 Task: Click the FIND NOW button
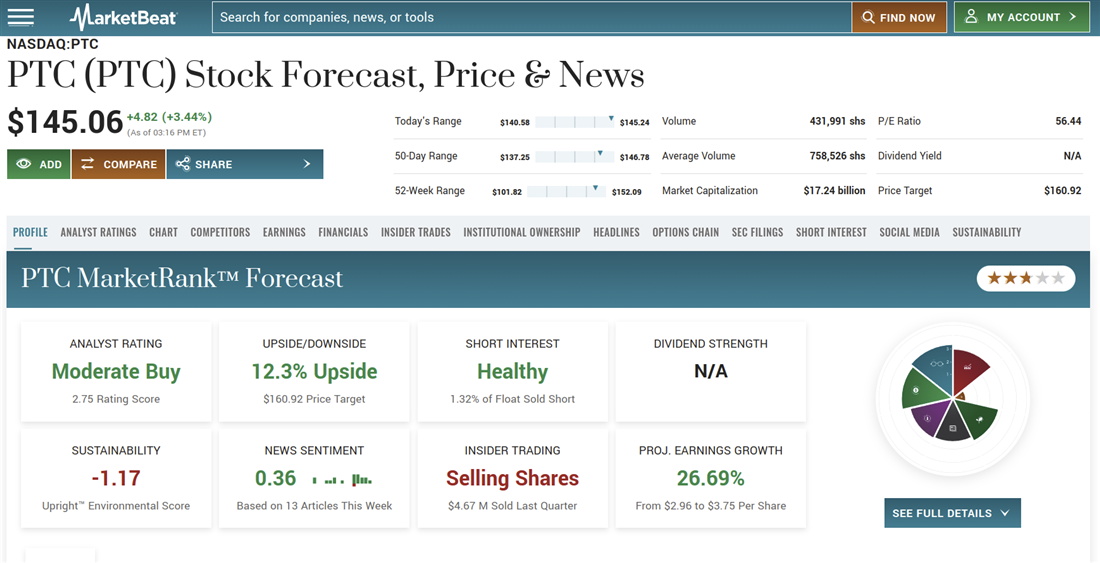pos(899,18)
